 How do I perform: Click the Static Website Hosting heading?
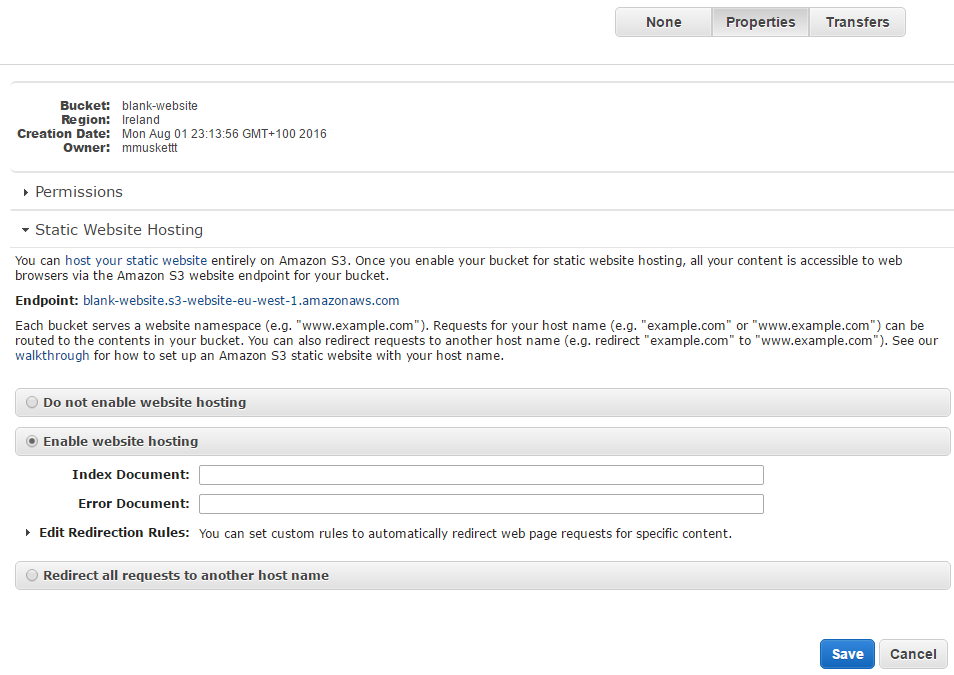(x=119, y=229)
